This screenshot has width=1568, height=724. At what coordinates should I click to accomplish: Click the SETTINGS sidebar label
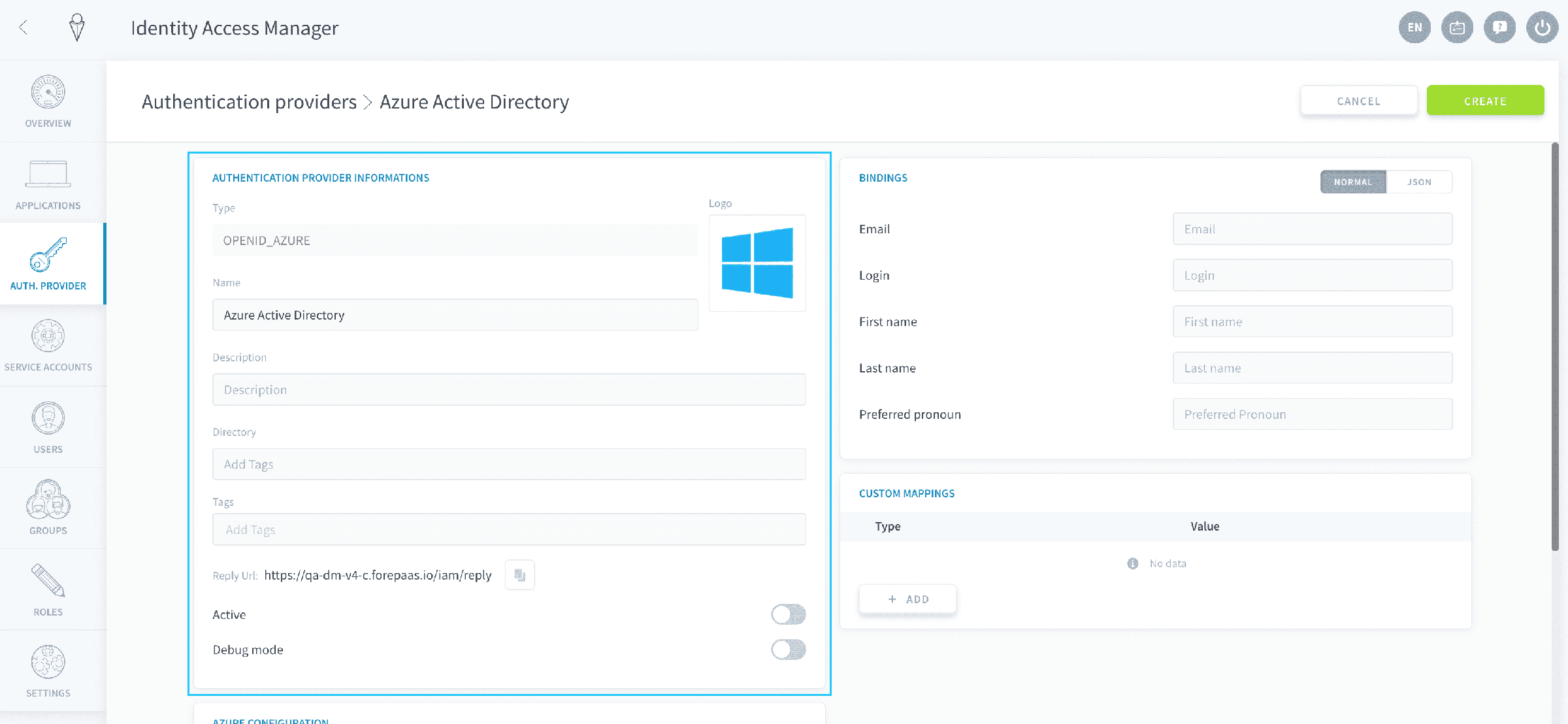tap(48, 693)
